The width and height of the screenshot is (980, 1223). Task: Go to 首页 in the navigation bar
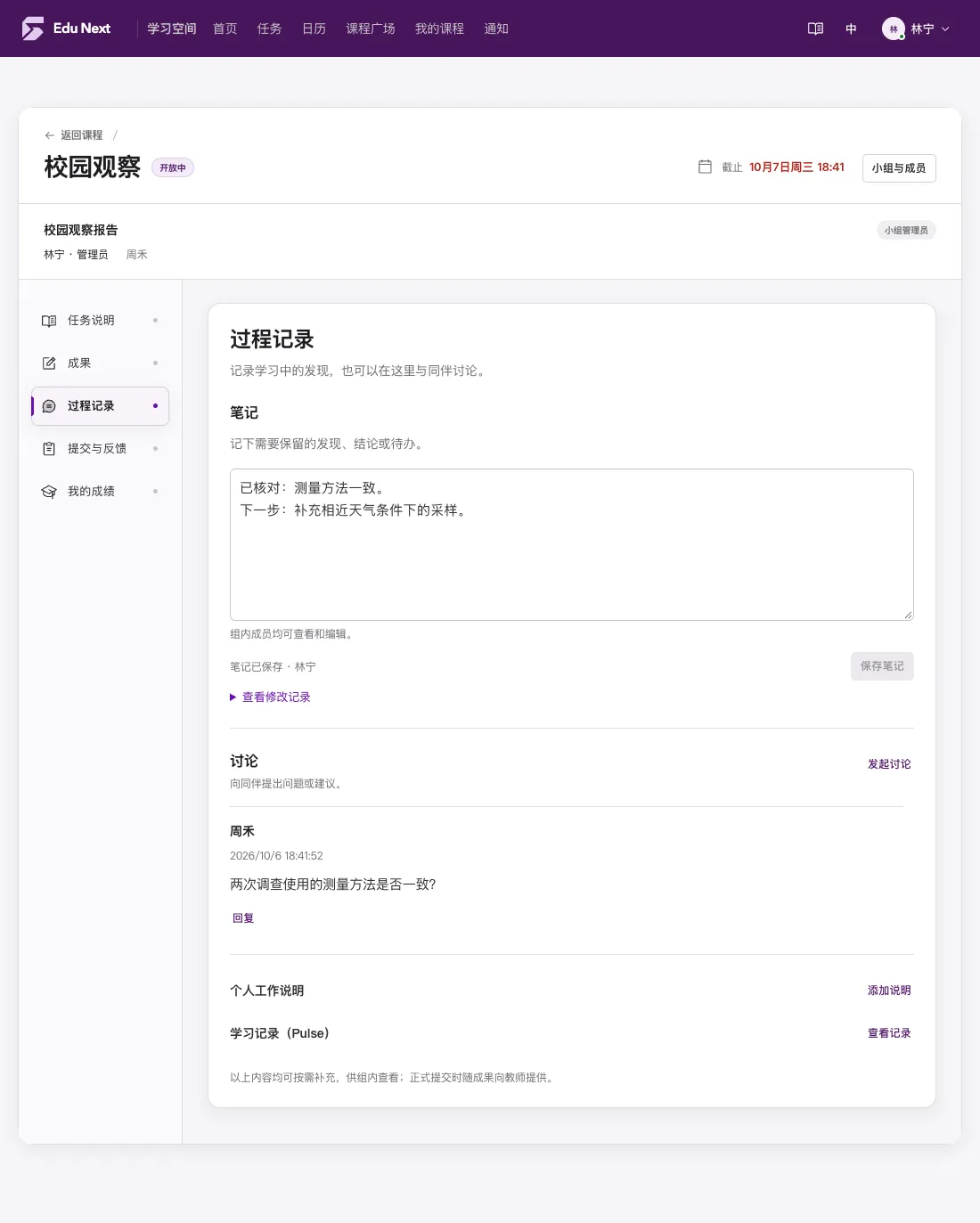click(225, 29)
